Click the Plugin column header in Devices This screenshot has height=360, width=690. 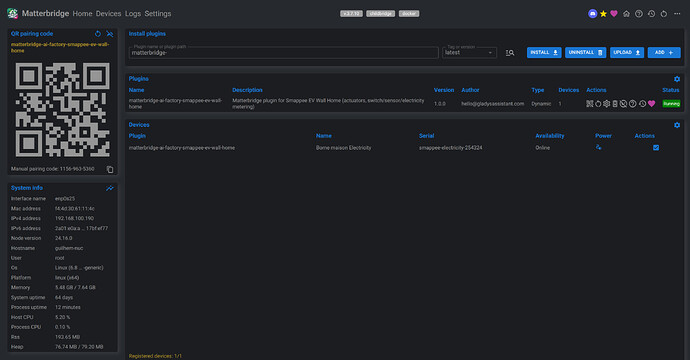137,136
